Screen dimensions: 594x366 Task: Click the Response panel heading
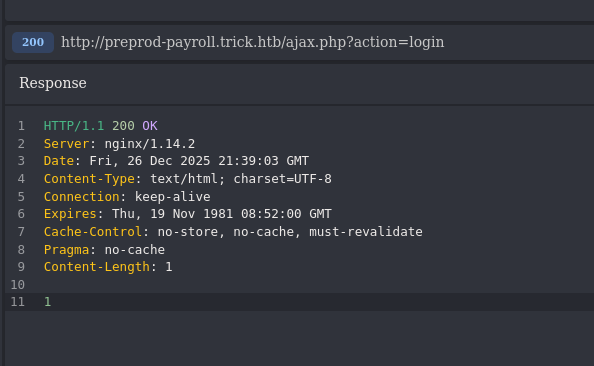(53, 83)
